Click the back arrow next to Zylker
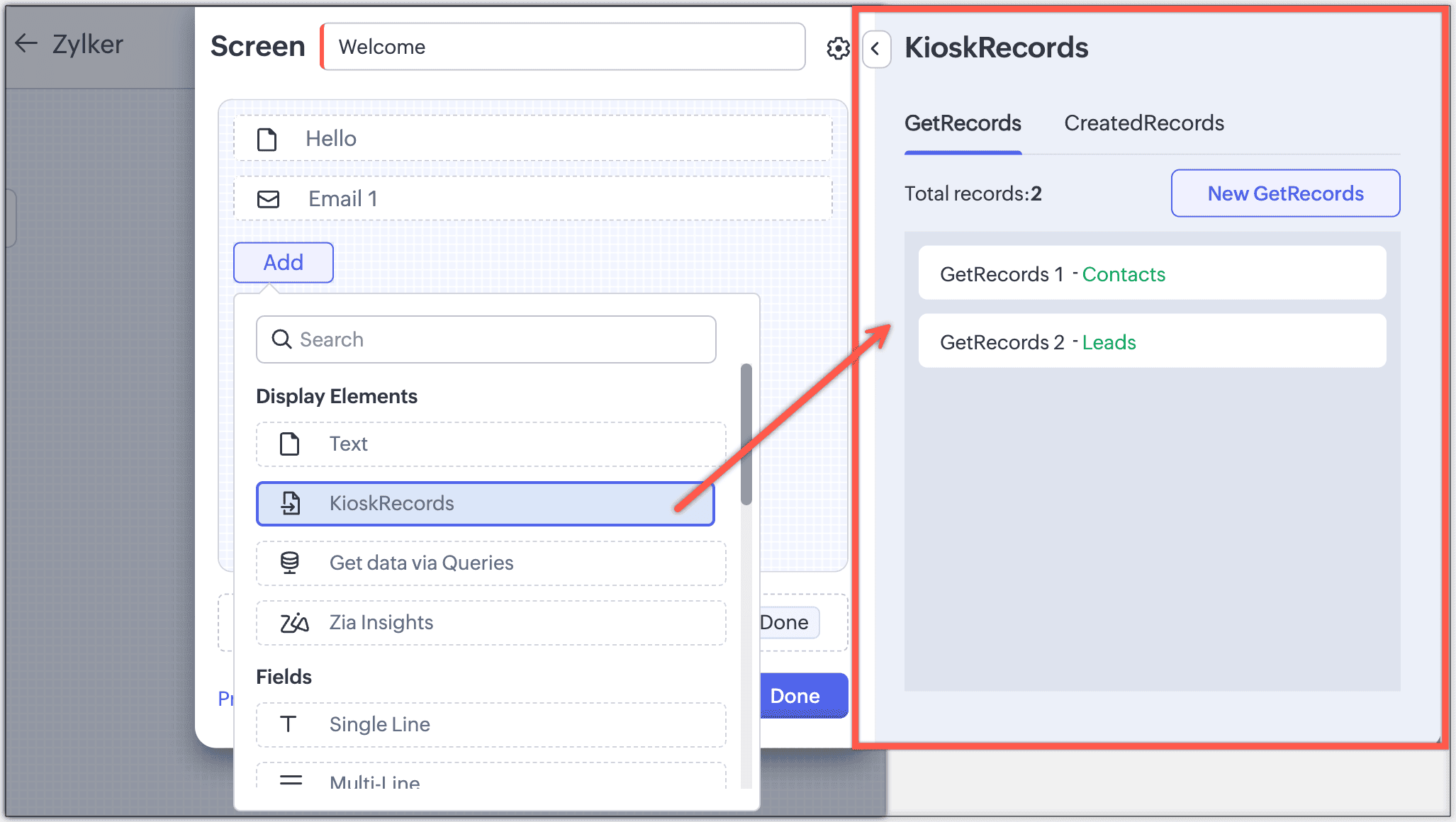This screenshot has height=822, width=1456. [x=26, y=44]
